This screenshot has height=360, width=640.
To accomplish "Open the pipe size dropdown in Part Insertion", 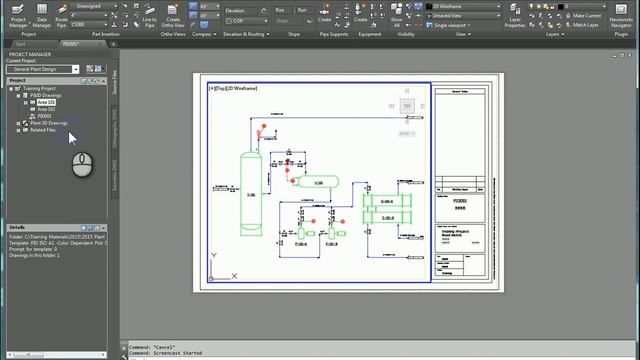I will 89,16.
